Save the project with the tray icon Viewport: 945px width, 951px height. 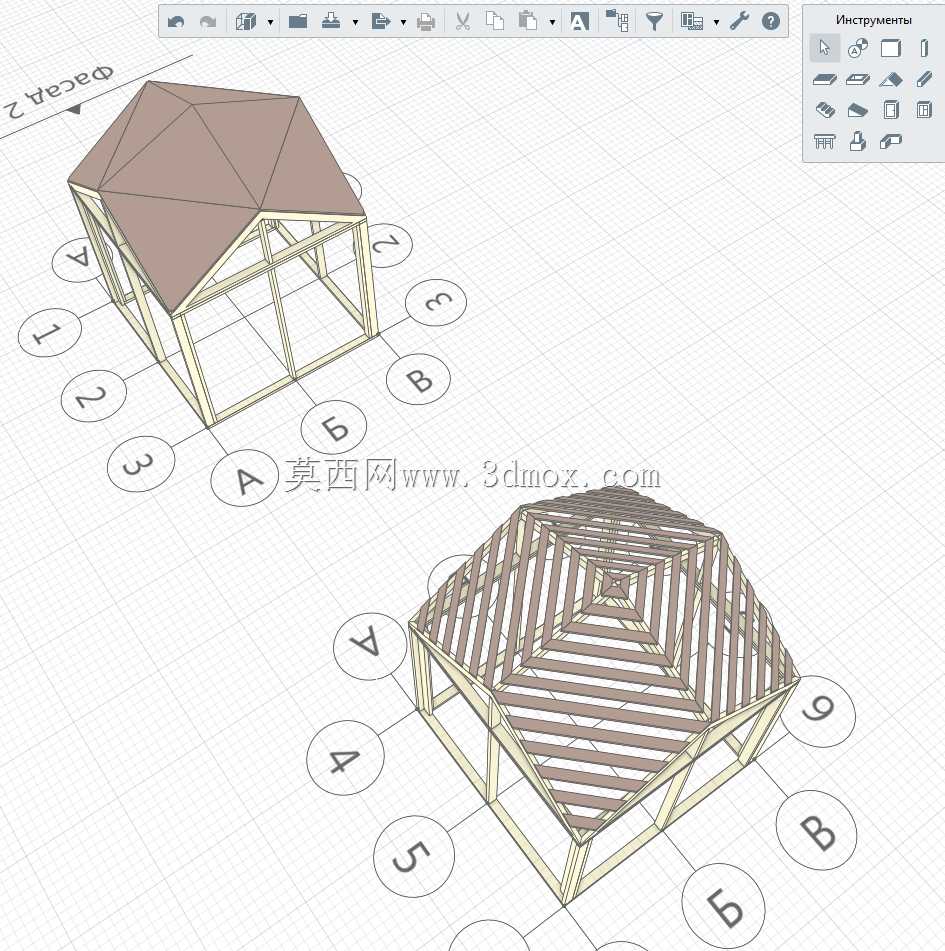pyautogui.click(x=331, y=22)
